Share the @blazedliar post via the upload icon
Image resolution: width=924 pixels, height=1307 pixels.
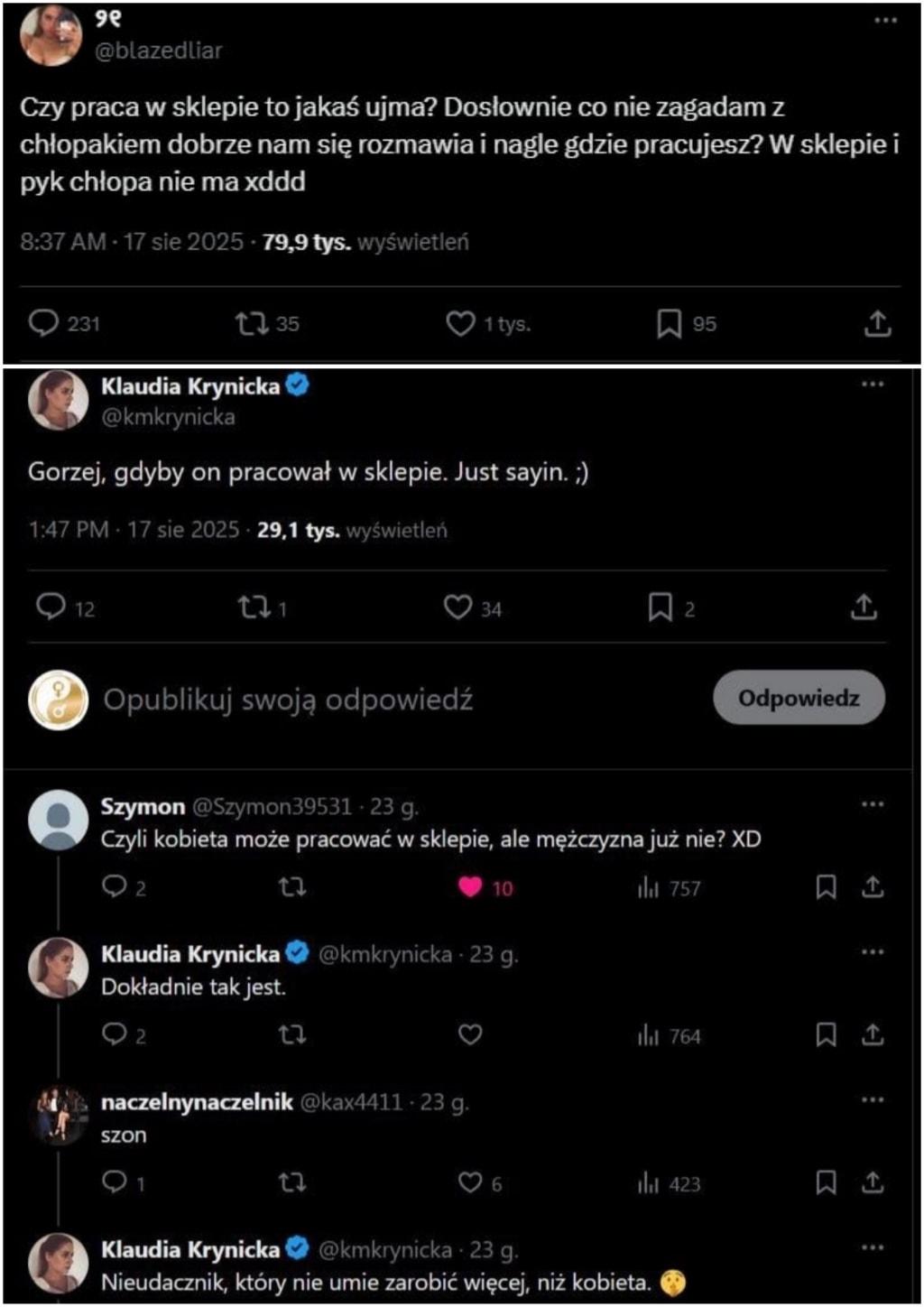pyautogui.click(x=877, y=323)
